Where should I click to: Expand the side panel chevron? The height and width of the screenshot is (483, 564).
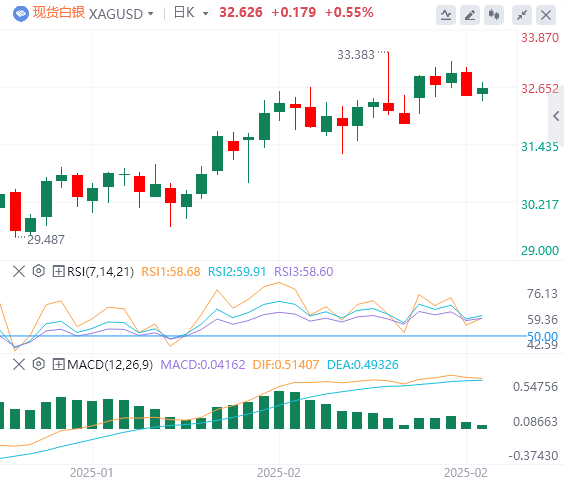click(x=556, y=116)
